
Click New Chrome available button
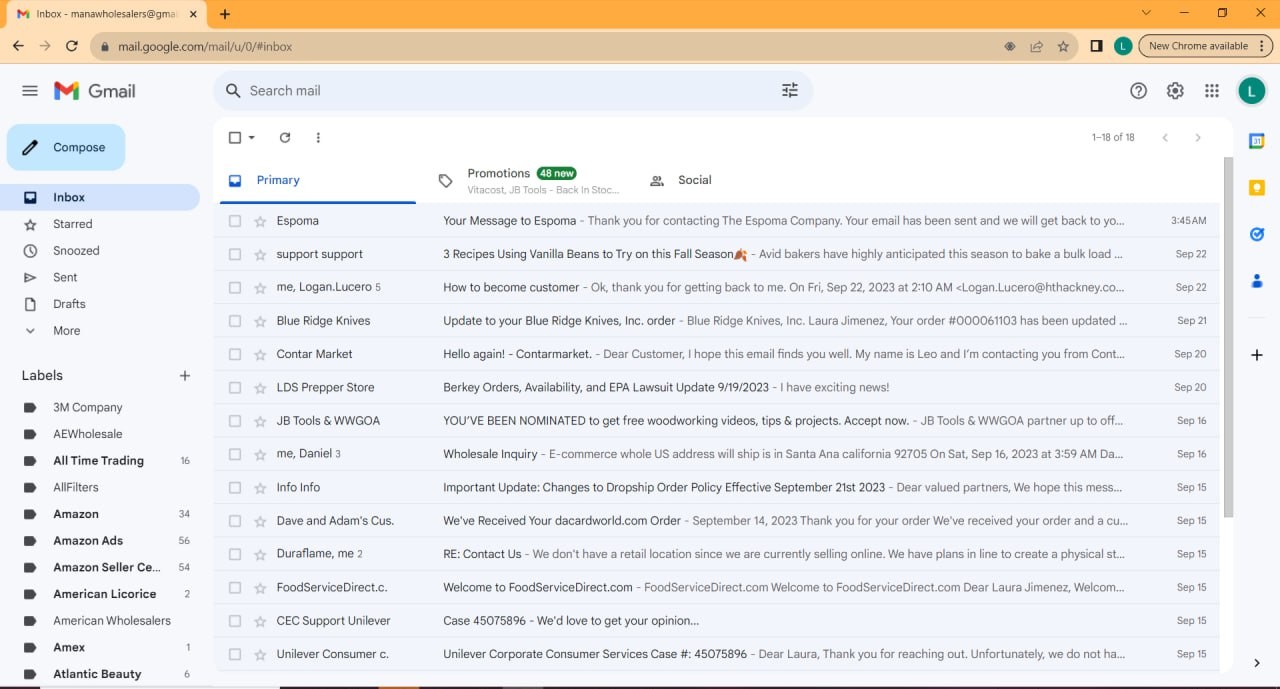pos(1207,46)
